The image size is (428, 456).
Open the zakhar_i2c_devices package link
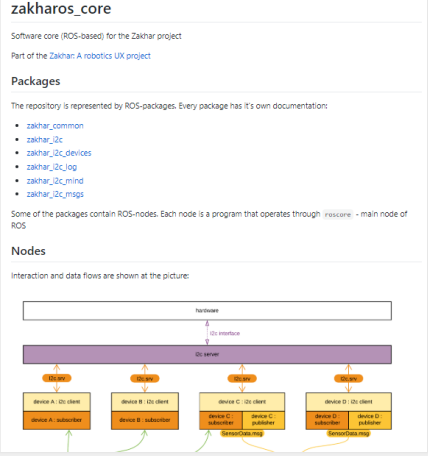(59, 153)
